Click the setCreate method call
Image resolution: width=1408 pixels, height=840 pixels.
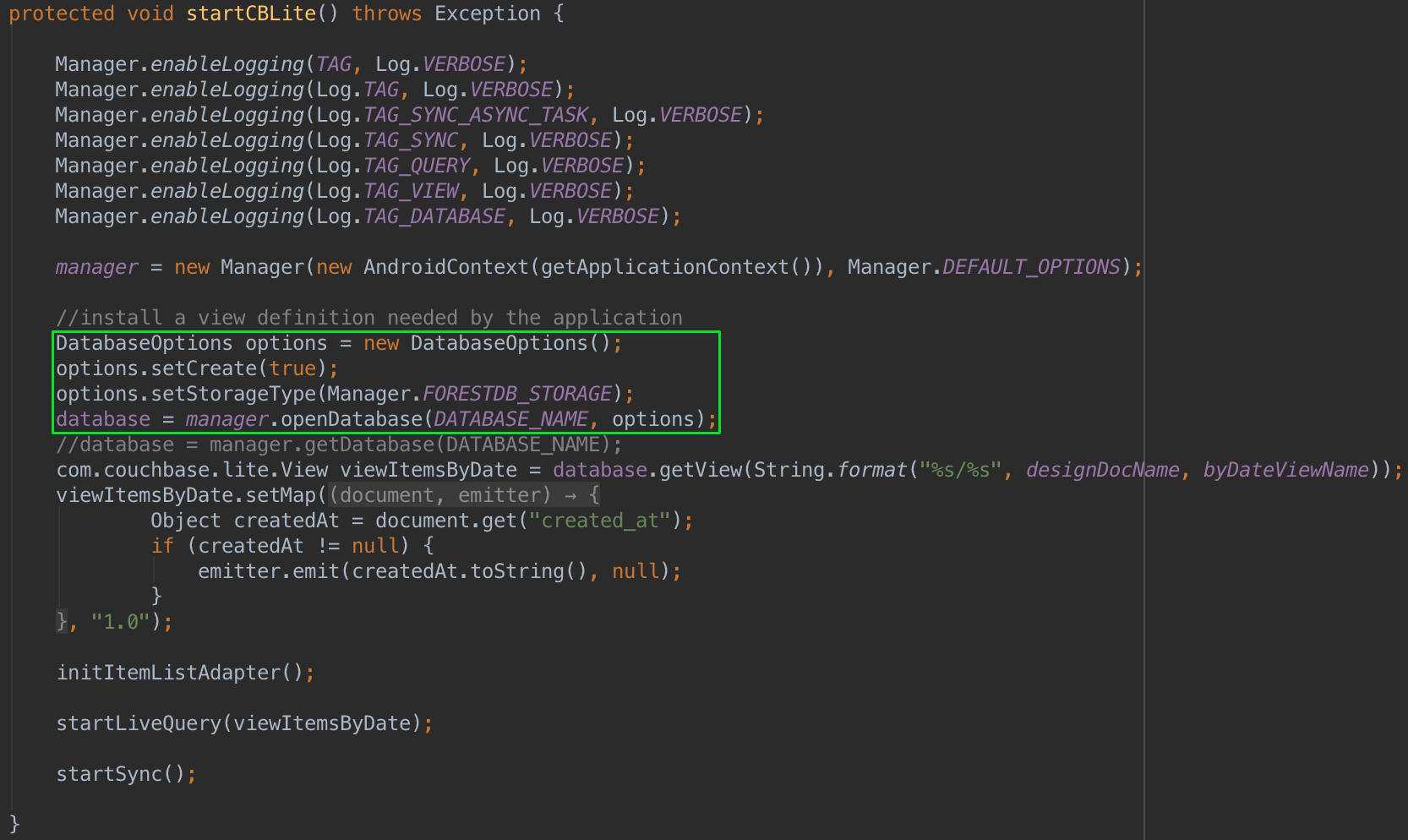[204, 368]
